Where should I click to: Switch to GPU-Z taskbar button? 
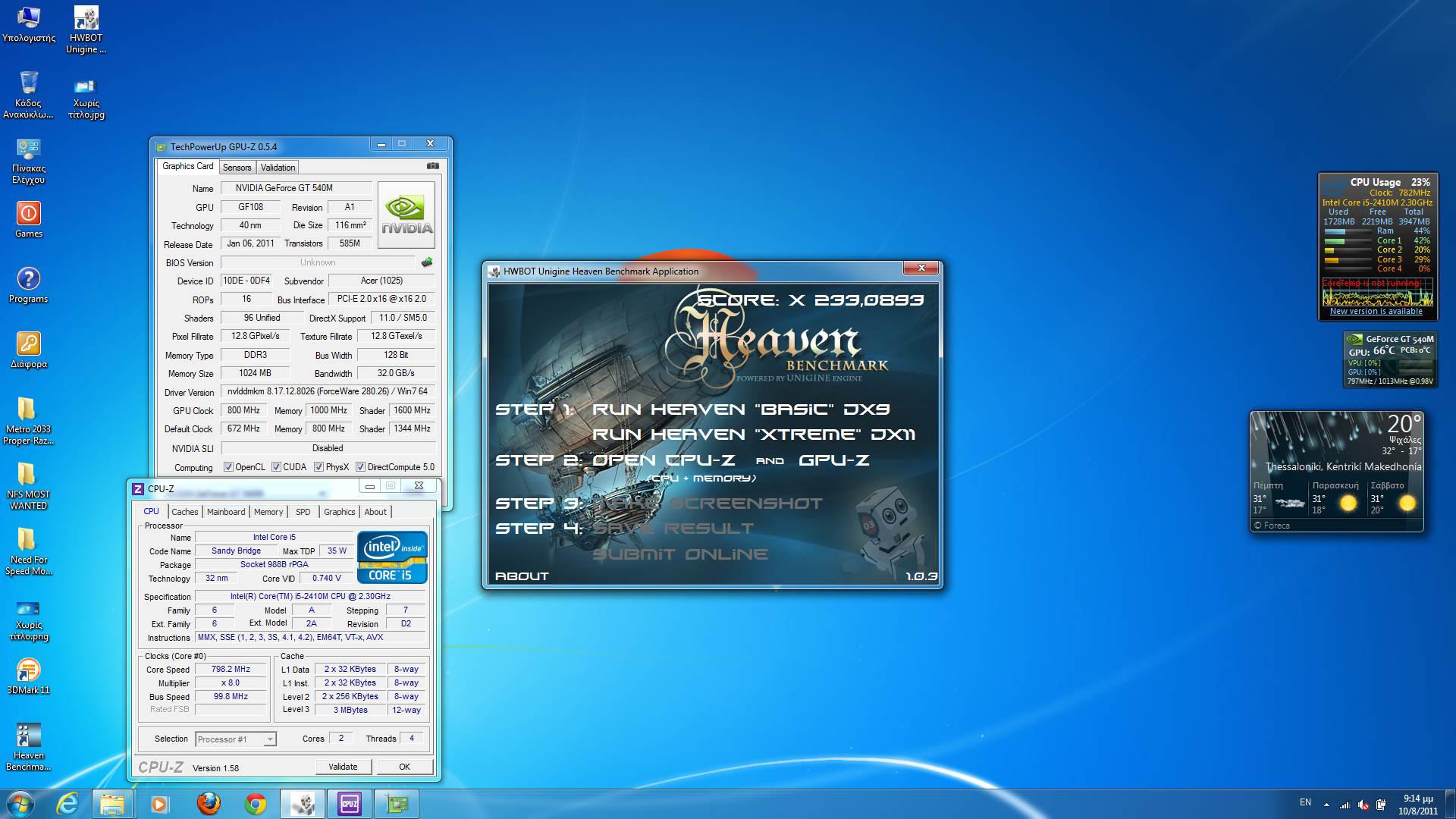(x=397, y=804)
